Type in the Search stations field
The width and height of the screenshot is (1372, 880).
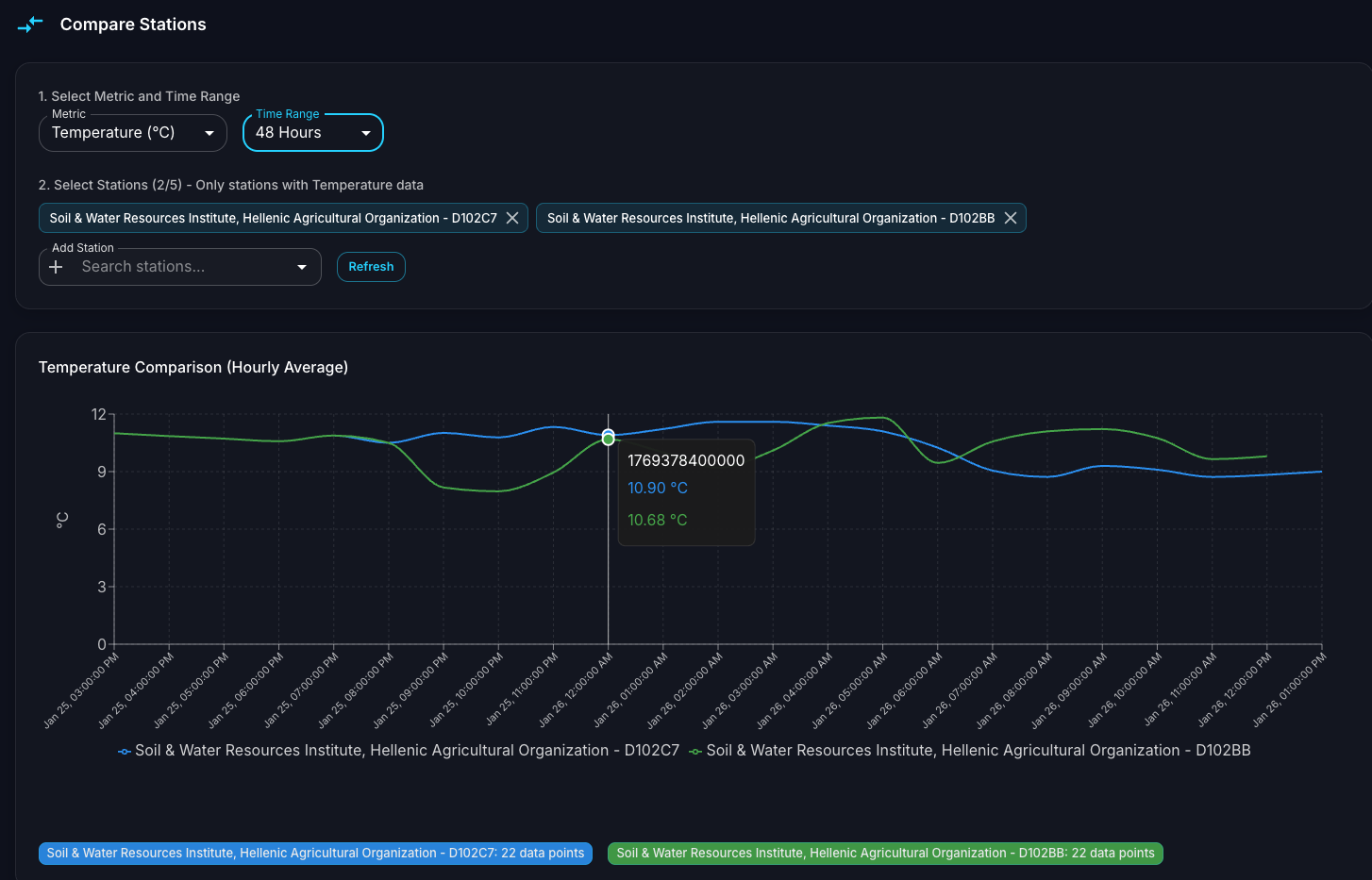pos(179,267)
